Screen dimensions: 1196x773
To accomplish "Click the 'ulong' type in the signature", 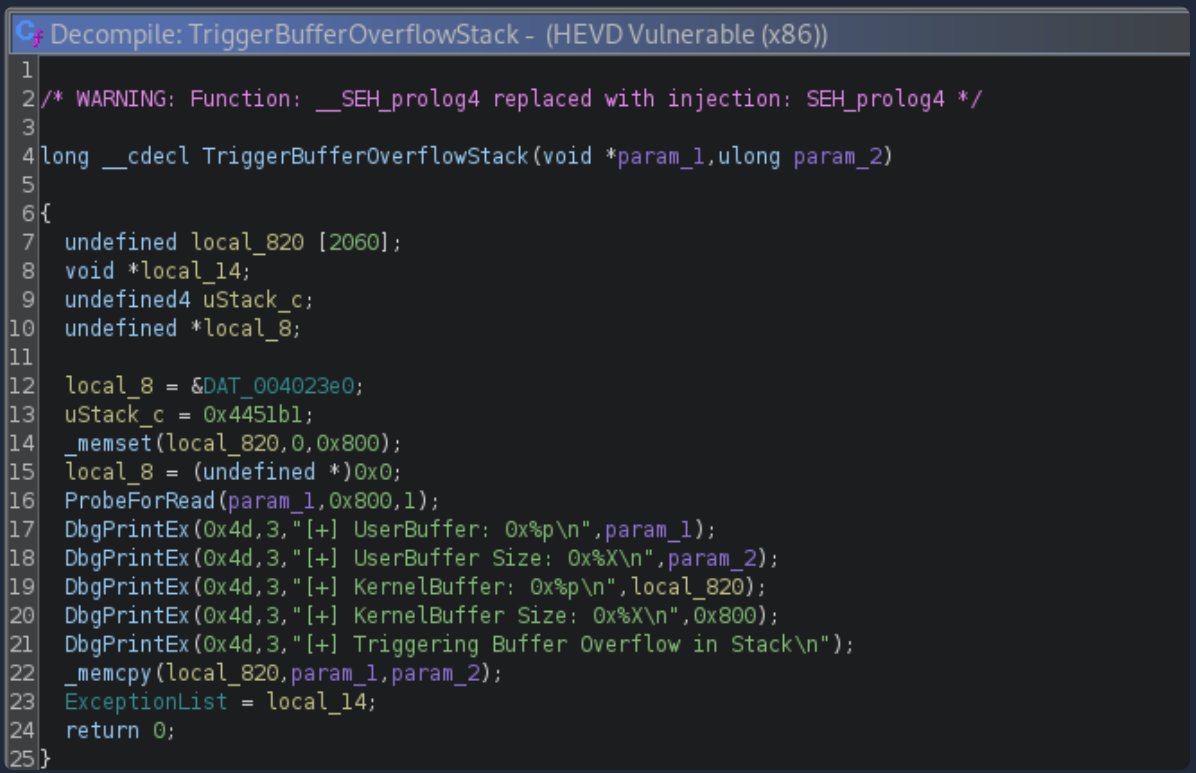I will [x=749, y=156].
